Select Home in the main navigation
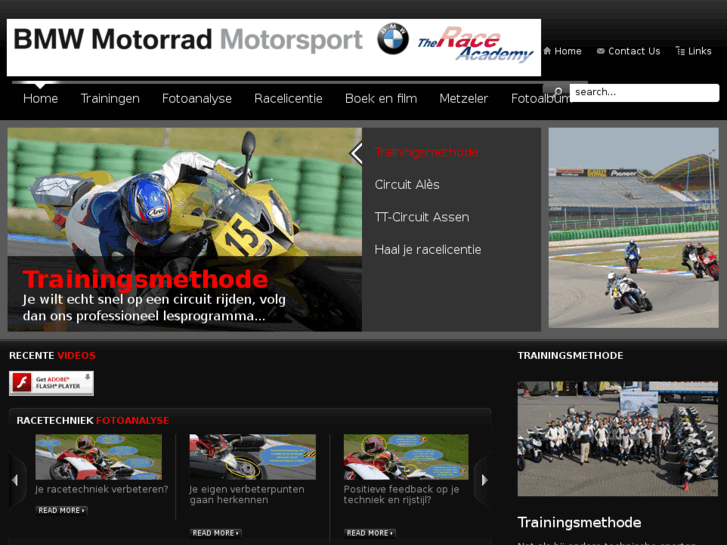 tap(40, 98)
